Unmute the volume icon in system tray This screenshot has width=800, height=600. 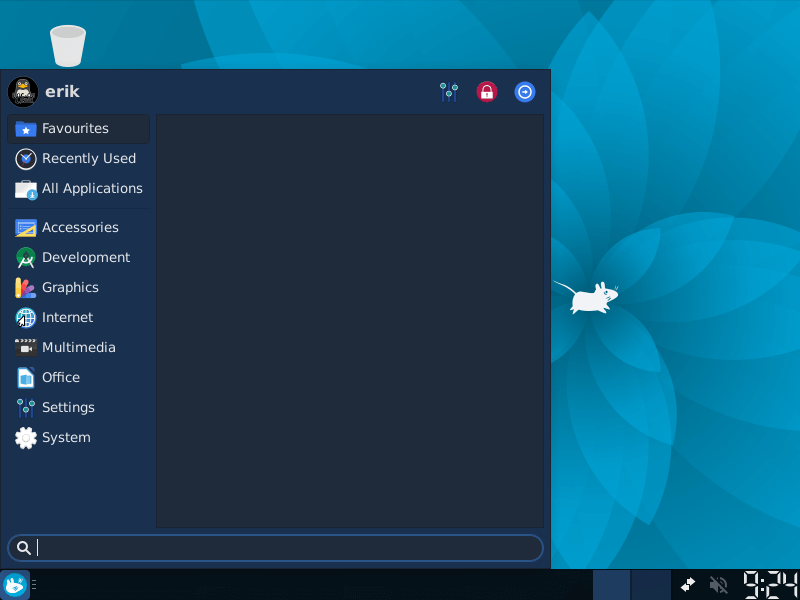pos(718,585)
